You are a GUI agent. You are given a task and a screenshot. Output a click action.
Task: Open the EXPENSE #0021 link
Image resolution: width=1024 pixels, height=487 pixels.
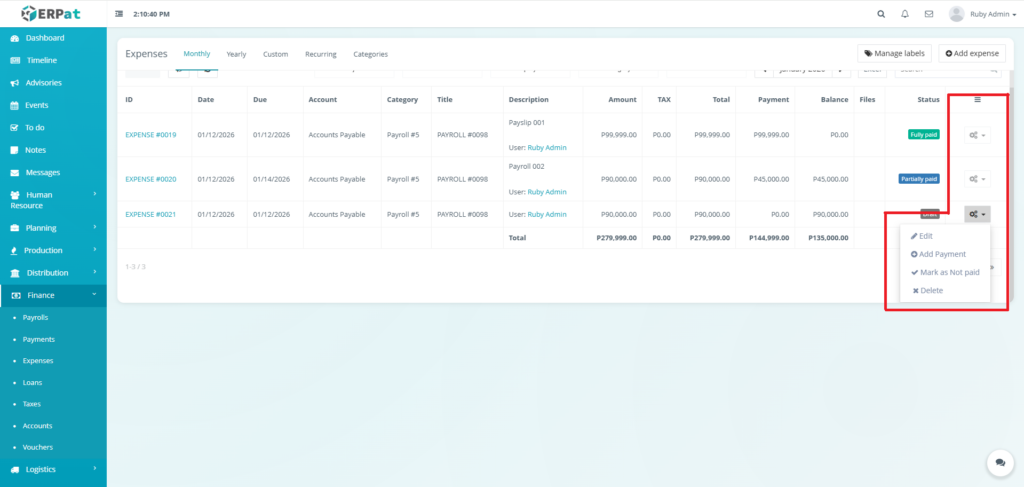(150, 214)
